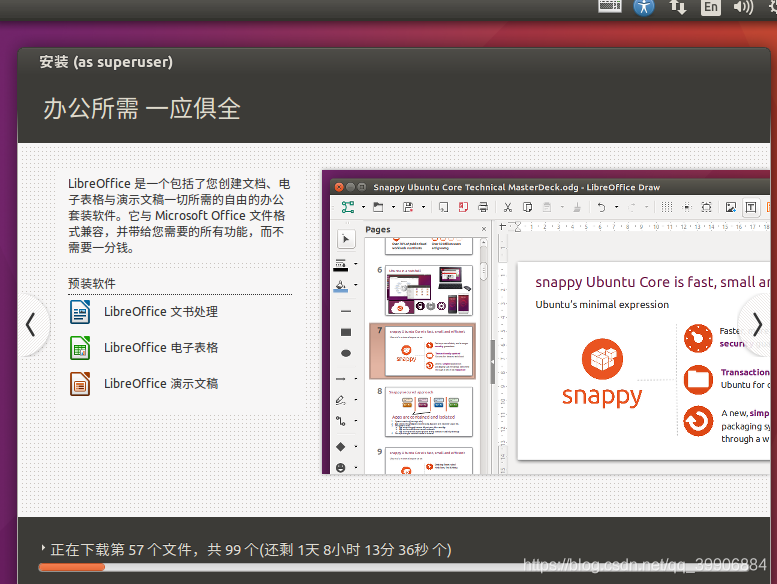
Task: Click the on-screen keyboard indicator icon
Action: pos(610,6)
